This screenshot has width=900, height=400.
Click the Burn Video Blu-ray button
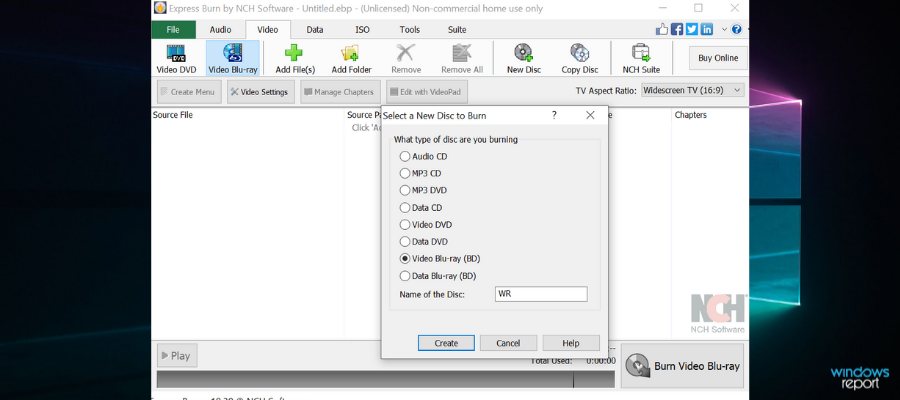(x=682, y=366)
